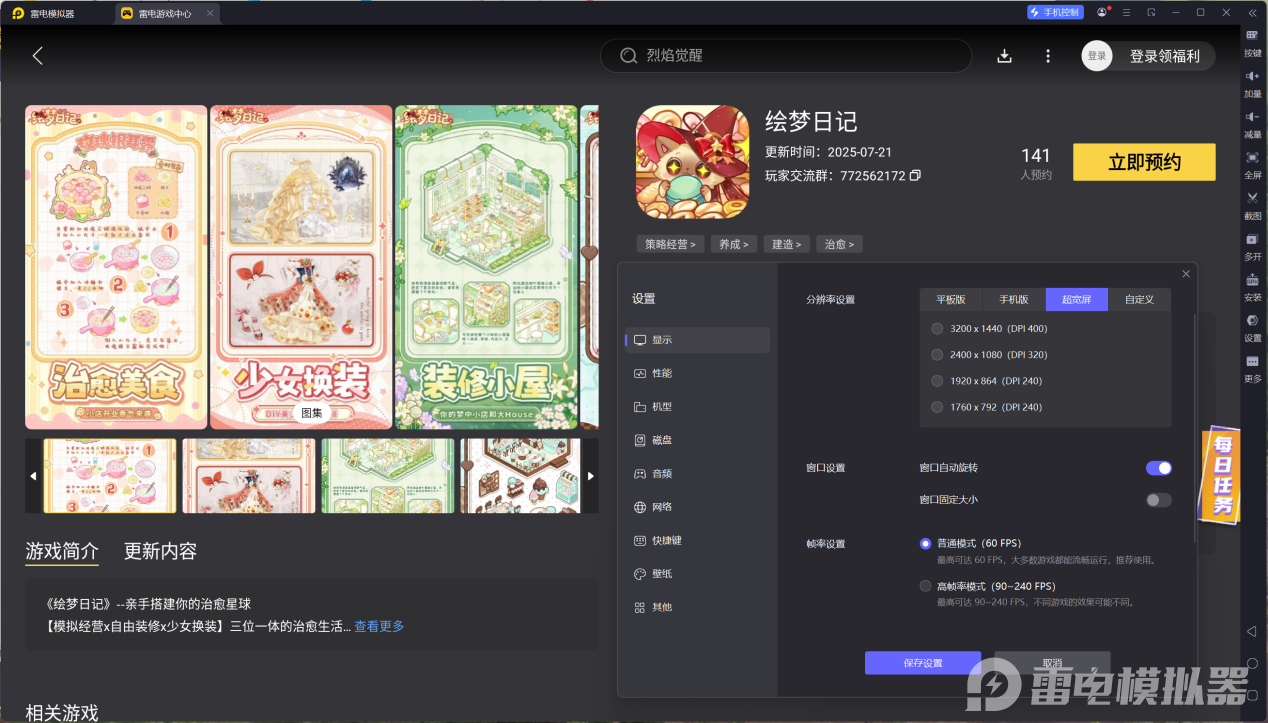Viewport: 1268px width, 723px height.
Task: Open the 游戏简介 tab
Action: coord(62,551)
